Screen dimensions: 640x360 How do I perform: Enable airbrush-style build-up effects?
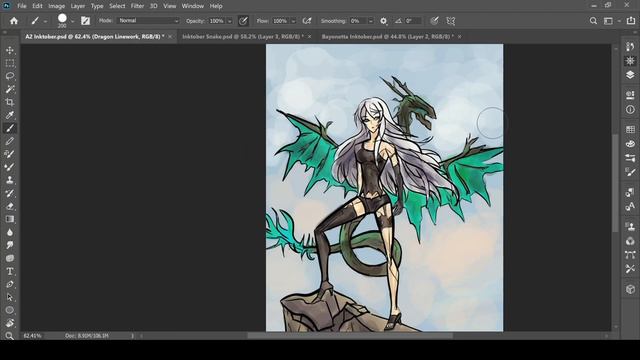(307, 21)
